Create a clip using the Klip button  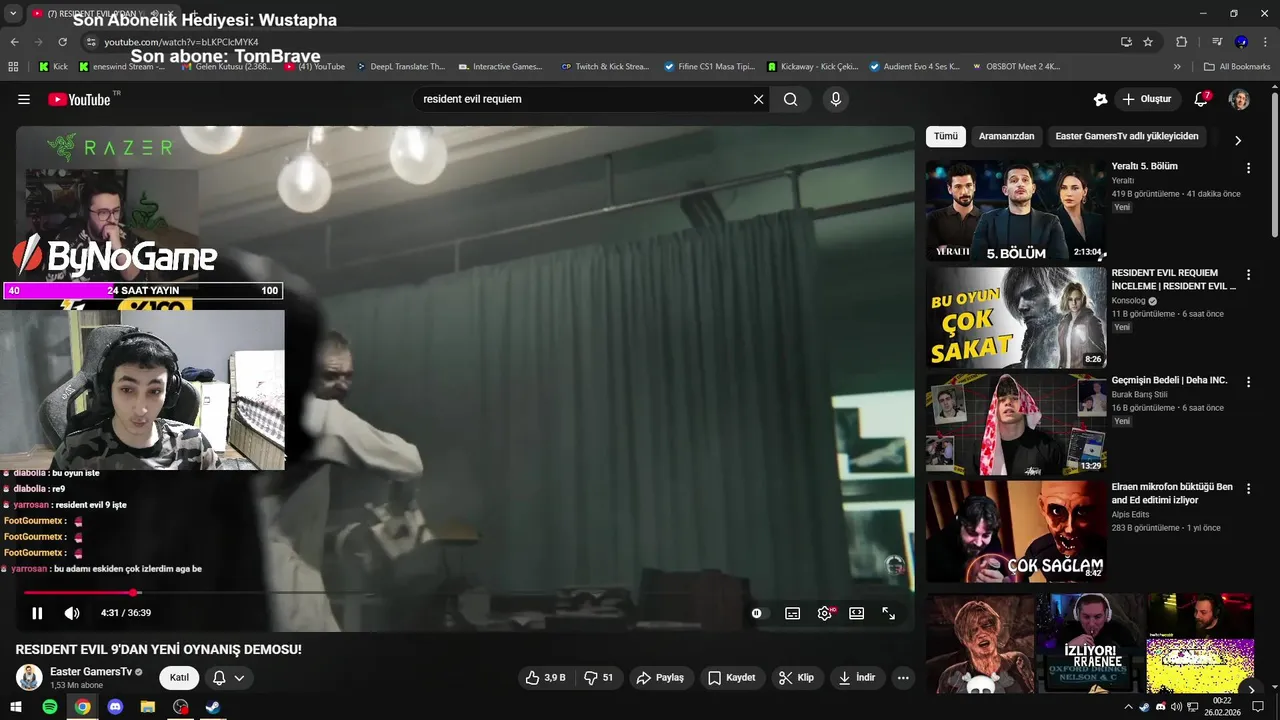[796, 677]
